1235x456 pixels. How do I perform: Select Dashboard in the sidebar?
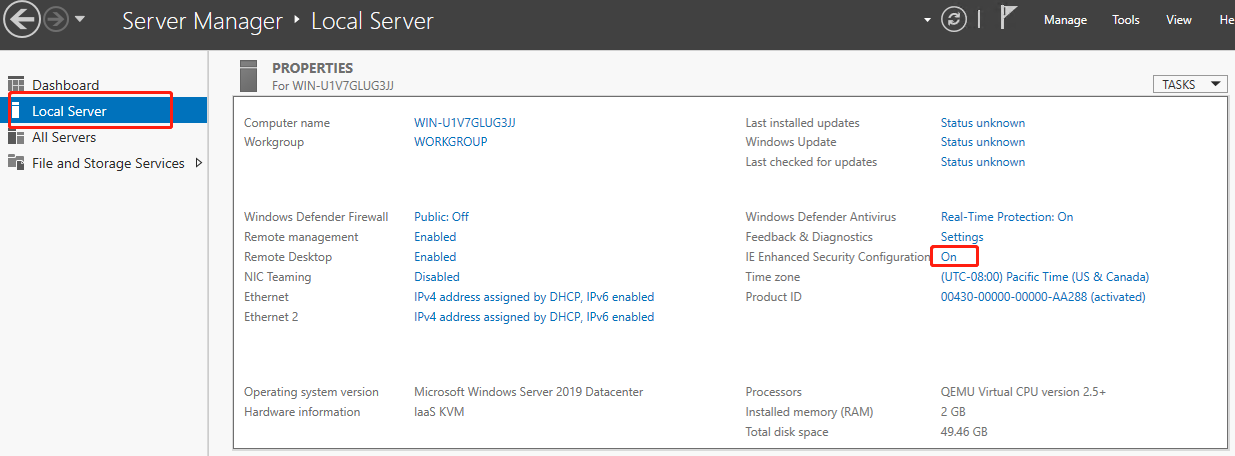(x=65, y=85)
